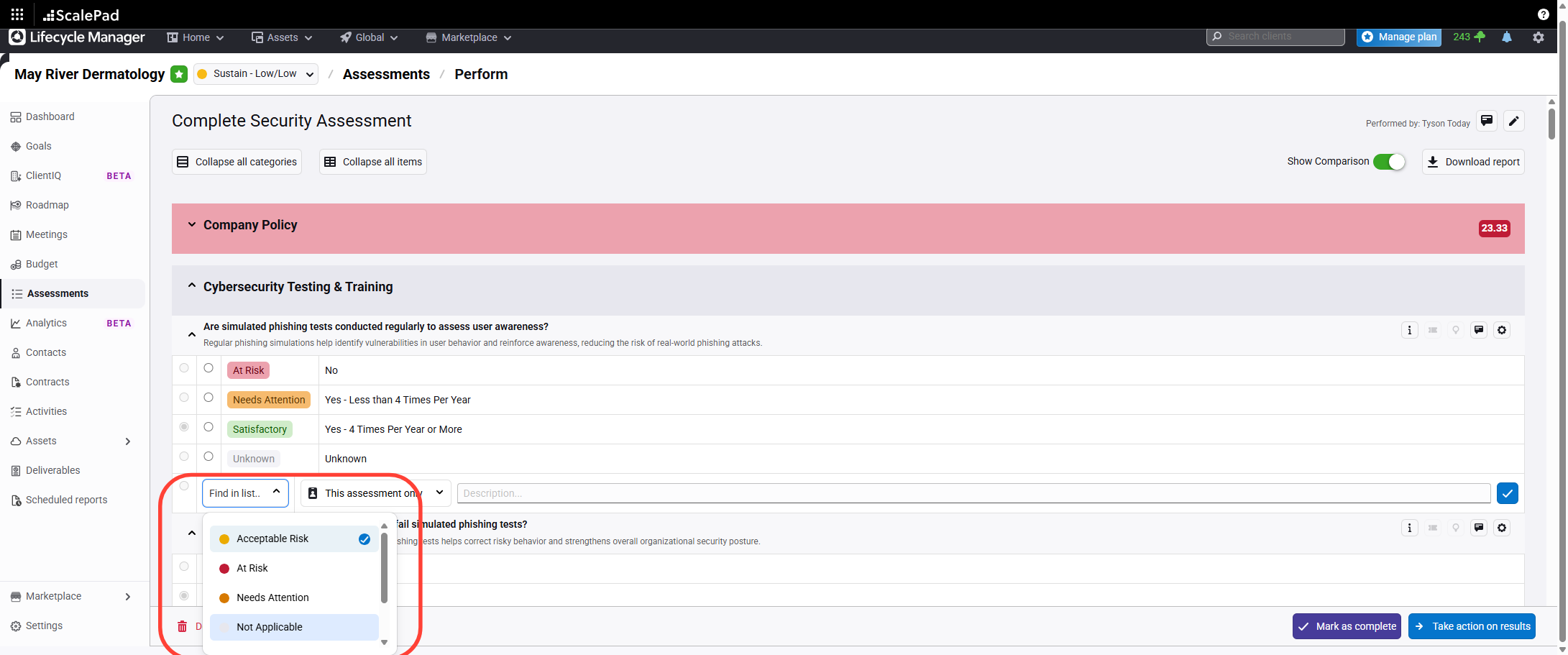
Task: Click the help question mark icon
Action: [x=1543, y=14]
